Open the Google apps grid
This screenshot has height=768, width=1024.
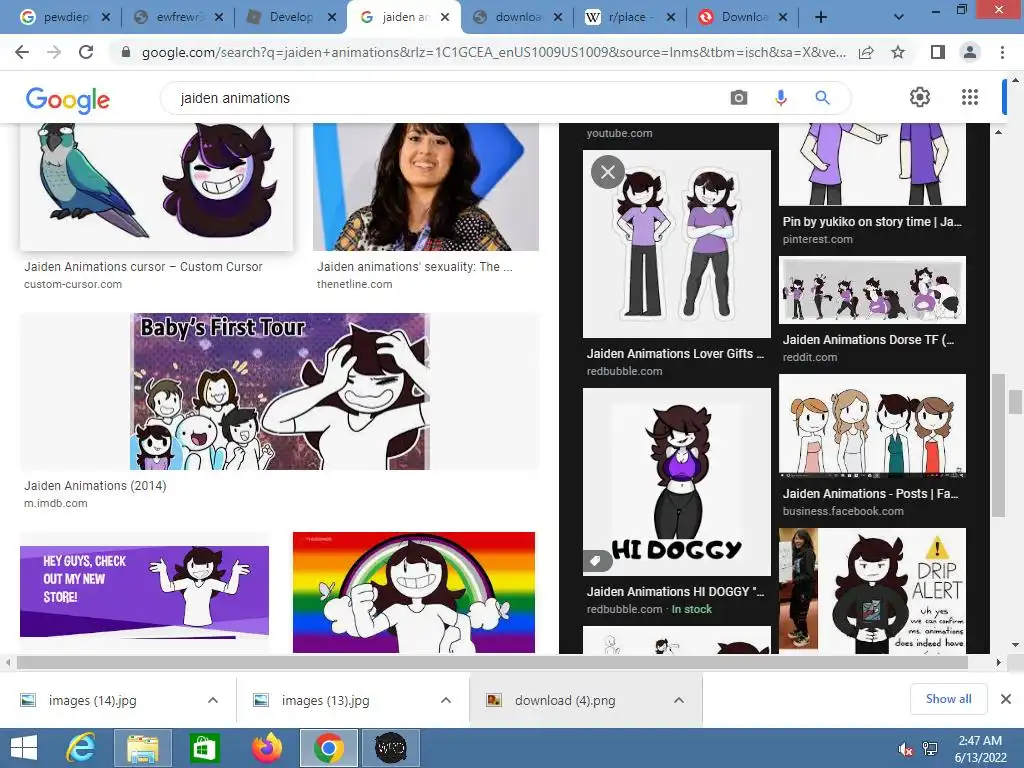(970, 97)
